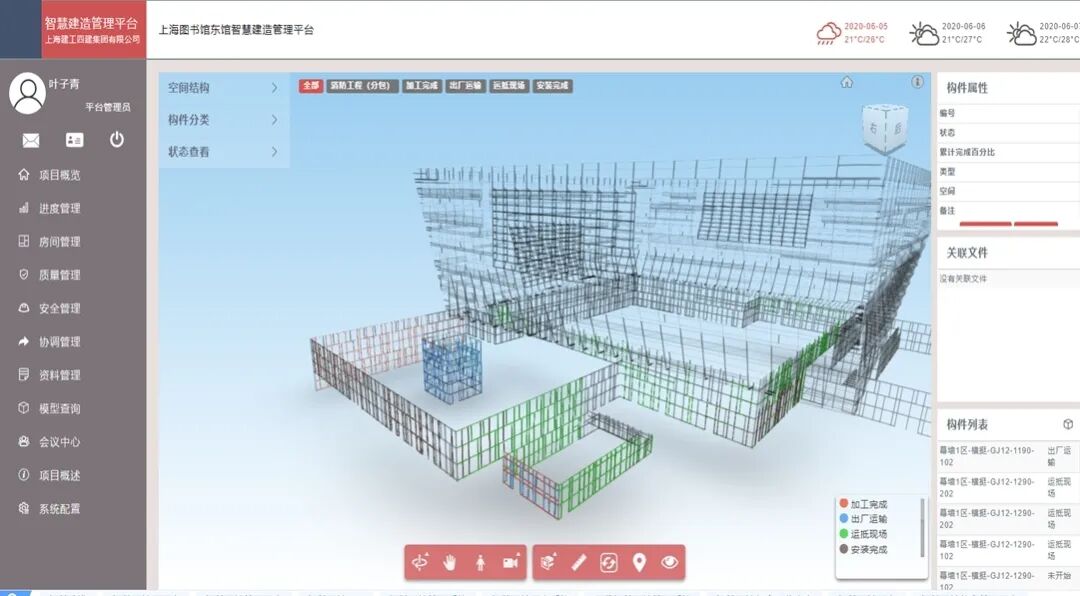Click the cube icon beside 构件列表
The width and height of the screenshot is (1080, 596).
(1068, 424)
